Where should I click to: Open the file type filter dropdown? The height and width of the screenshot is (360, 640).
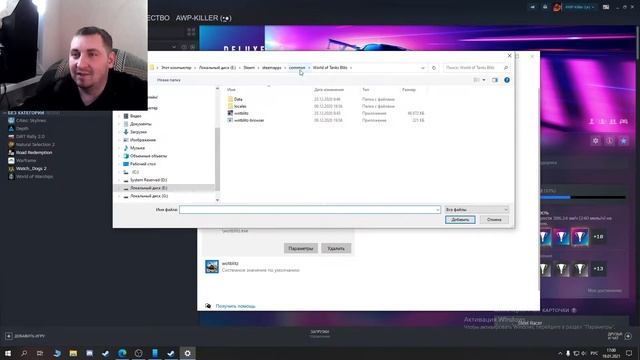[x=476, y=209]
